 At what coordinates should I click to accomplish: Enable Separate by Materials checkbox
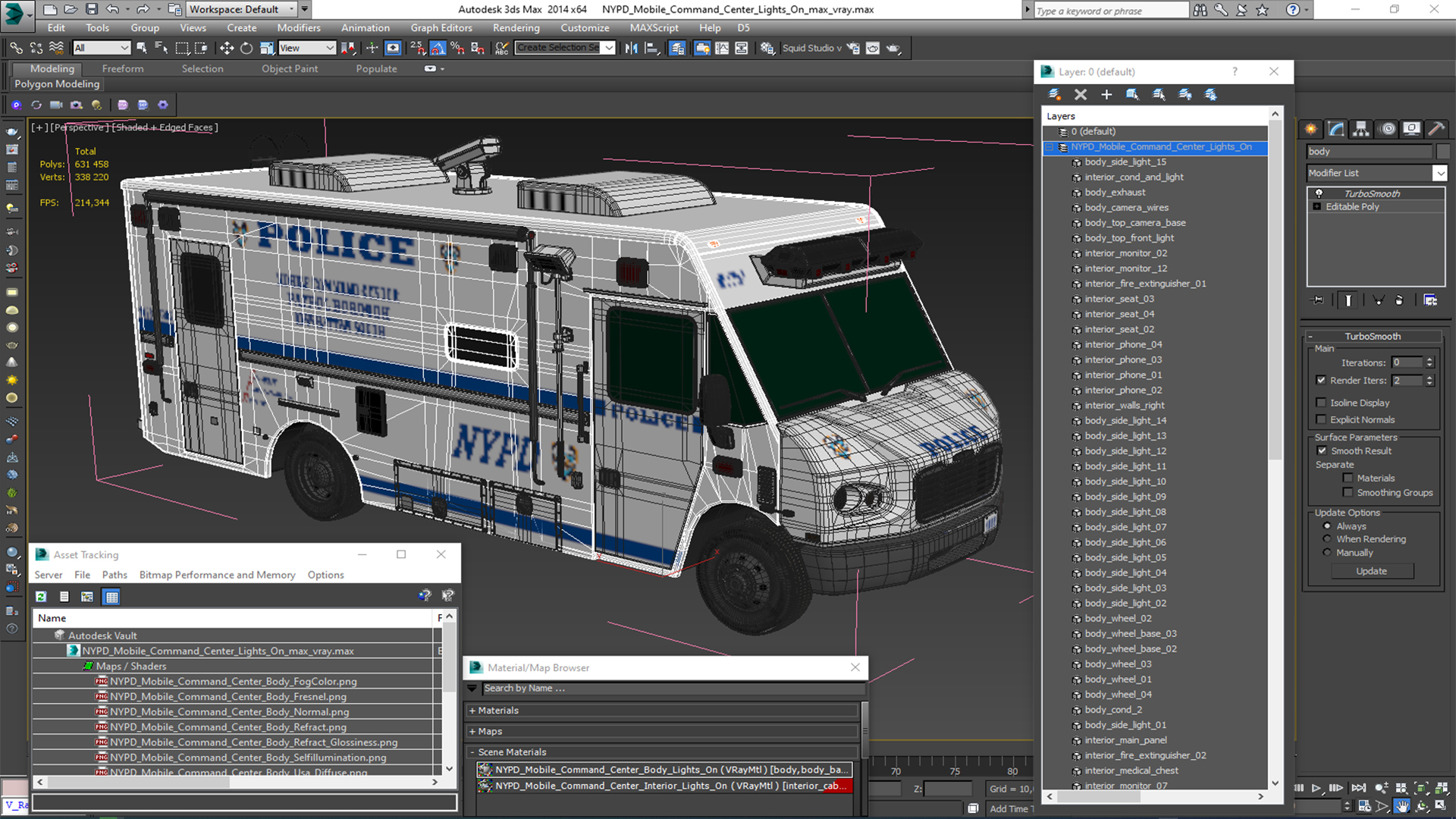[x=1348, y=478]
